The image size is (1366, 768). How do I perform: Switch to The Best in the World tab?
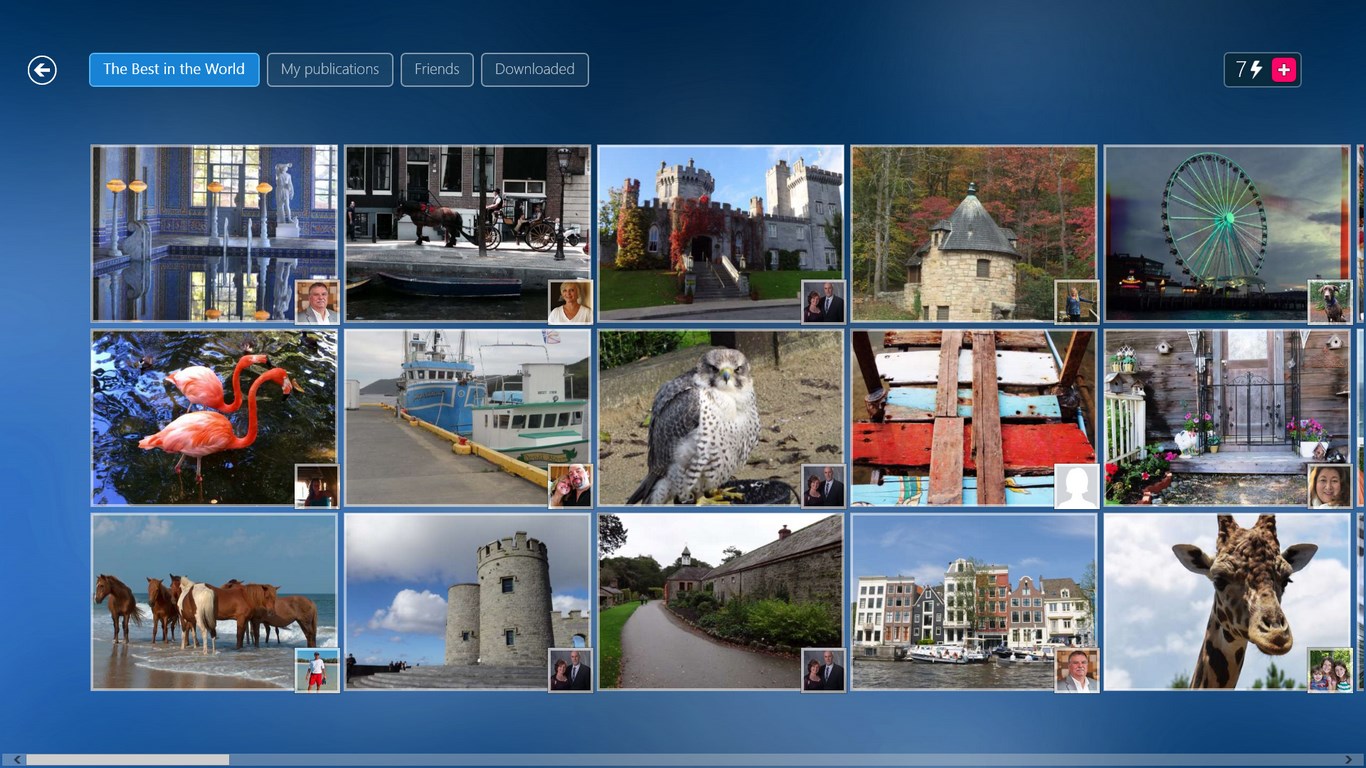[x=174, y=70]
